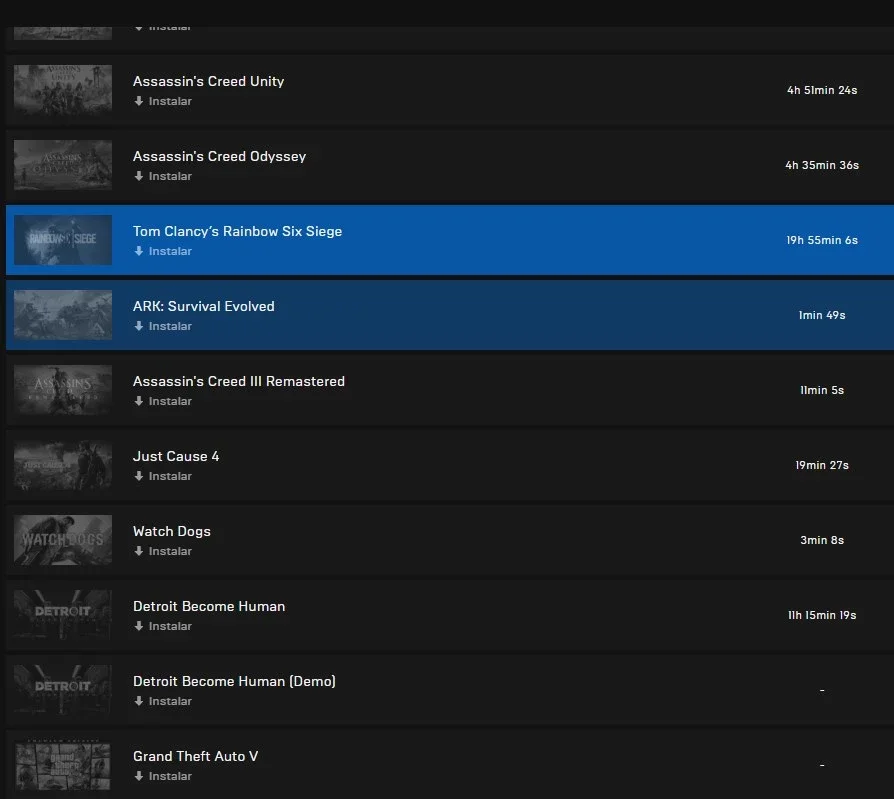Click install arrow icon for ARK: Survival Evolved
This screenshot has width=894, height=799.
pos(139,326)
